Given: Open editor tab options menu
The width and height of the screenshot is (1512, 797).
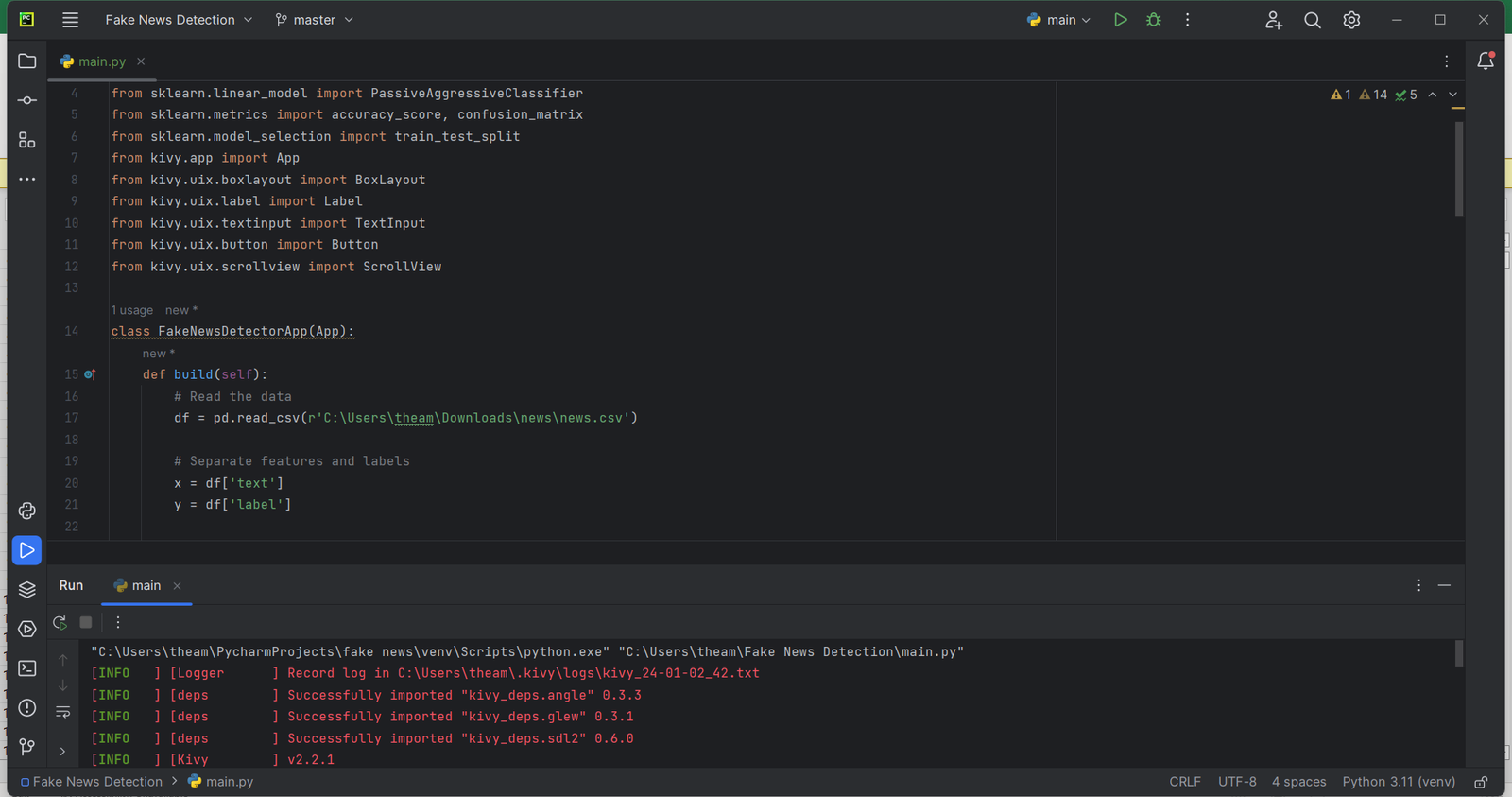Looking at the screenshot, I should click(1446, 61).
